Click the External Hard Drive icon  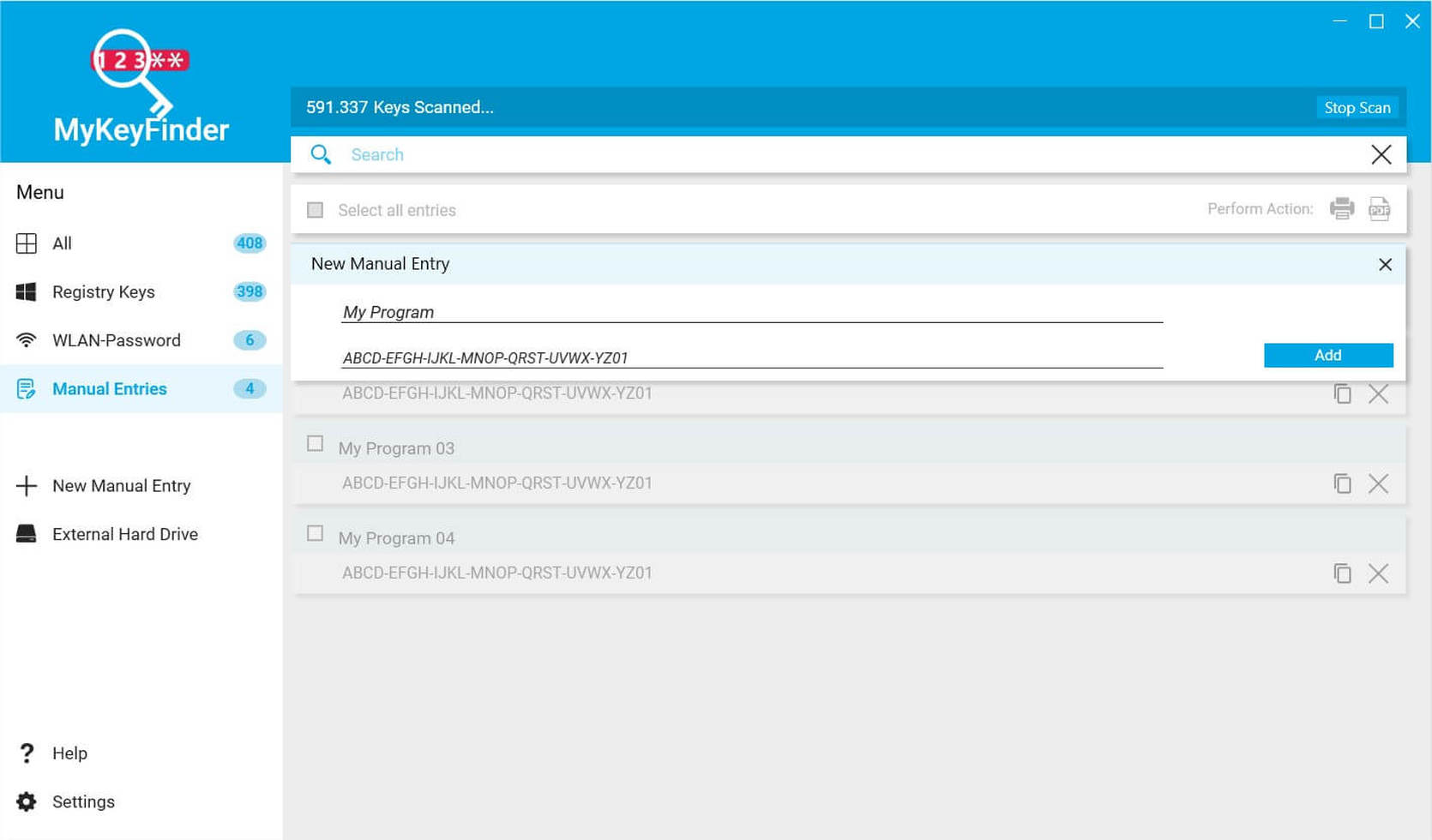click(x=27, y=533)
